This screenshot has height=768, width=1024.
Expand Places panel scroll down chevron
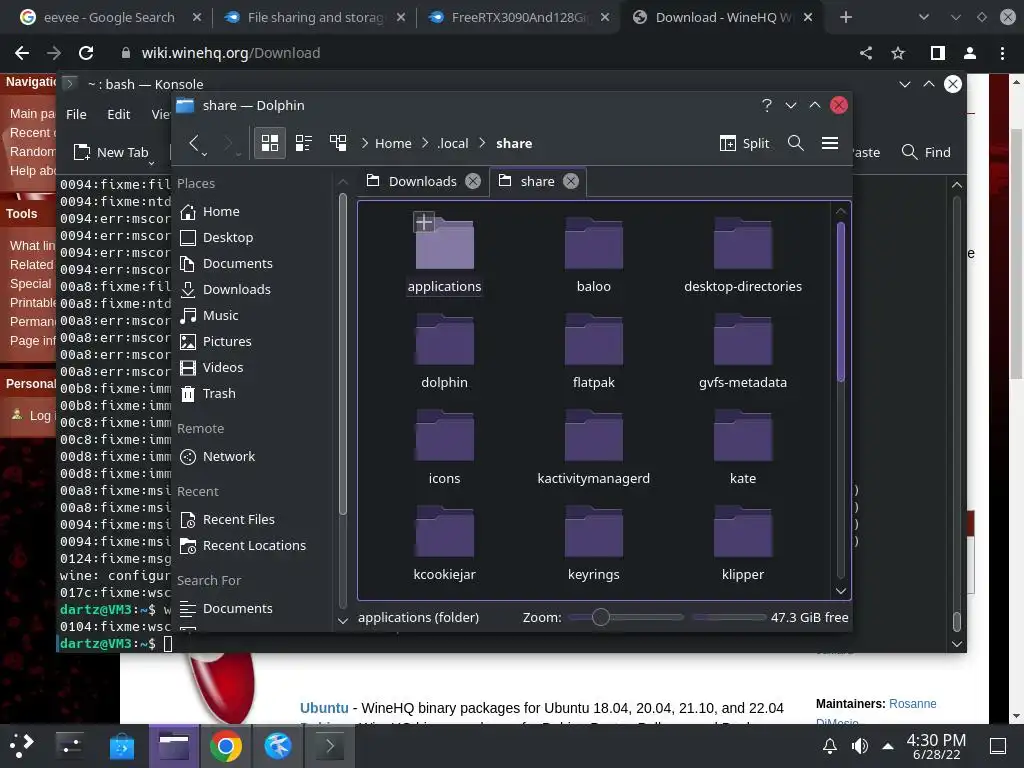pyautogui.click(x=343, y=620)
